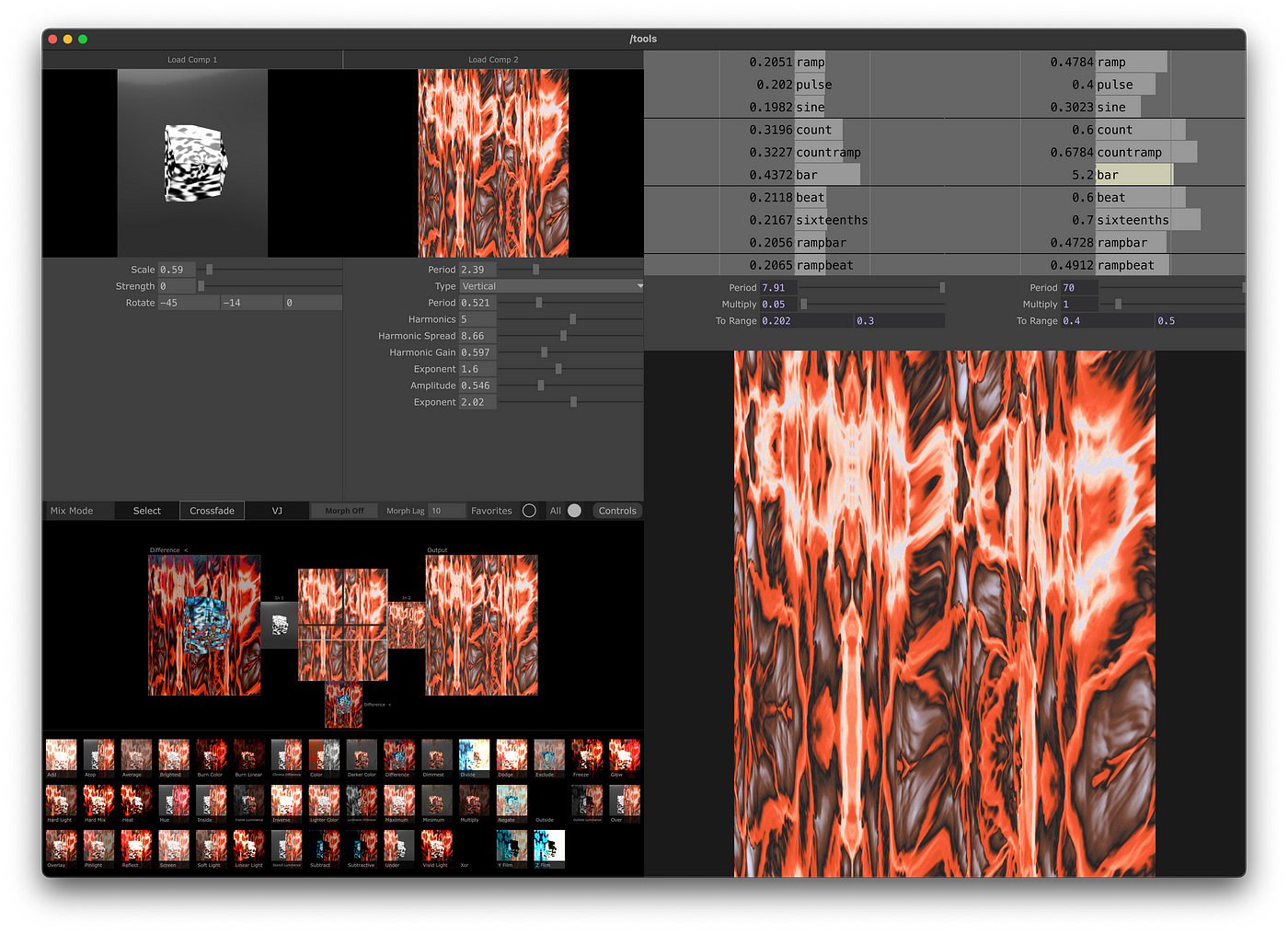
Task: Switch to VJ mix mode
Action: [x=277, y=511]
